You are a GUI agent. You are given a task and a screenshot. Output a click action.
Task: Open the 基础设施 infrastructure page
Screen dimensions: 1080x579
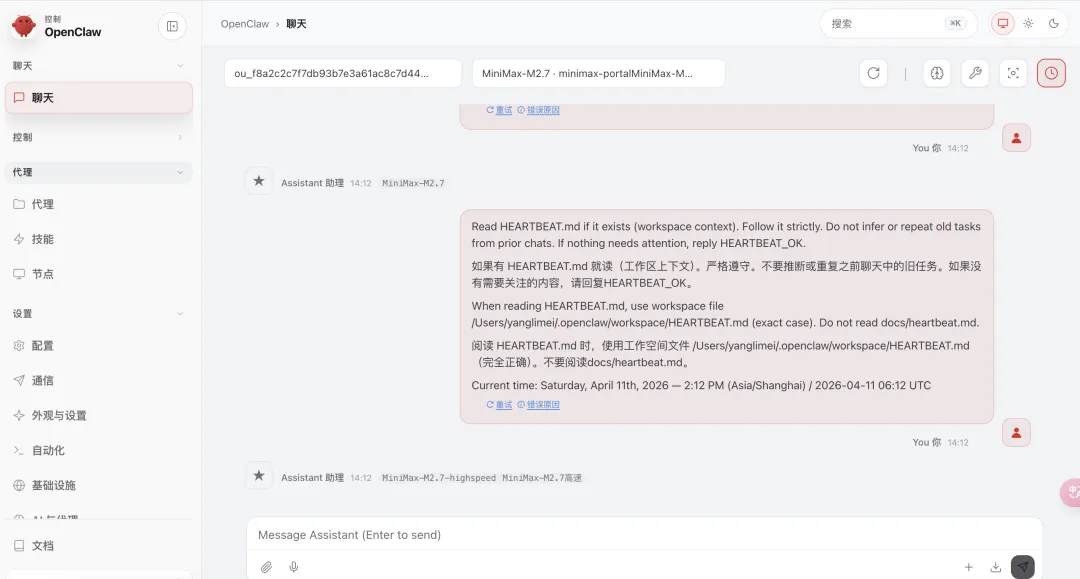tap(98, 485)
